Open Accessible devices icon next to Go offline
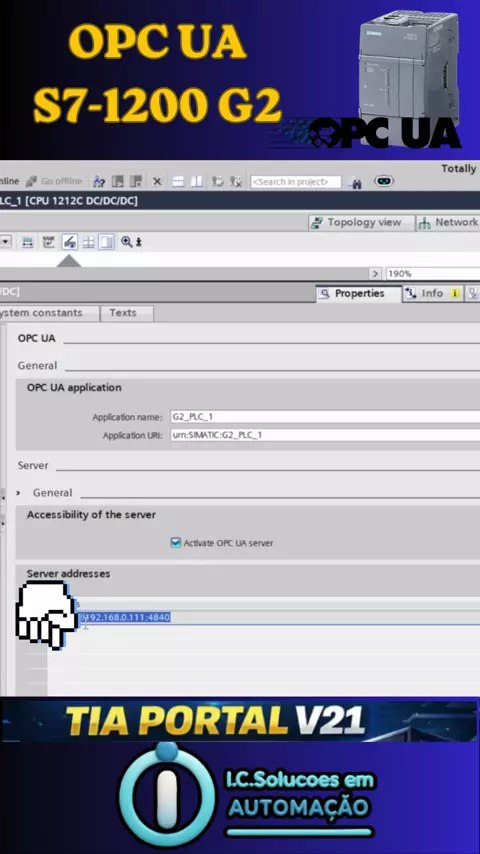Image resolution: width=480 pixels, height=854 pixels. click(x=99, y=181)
